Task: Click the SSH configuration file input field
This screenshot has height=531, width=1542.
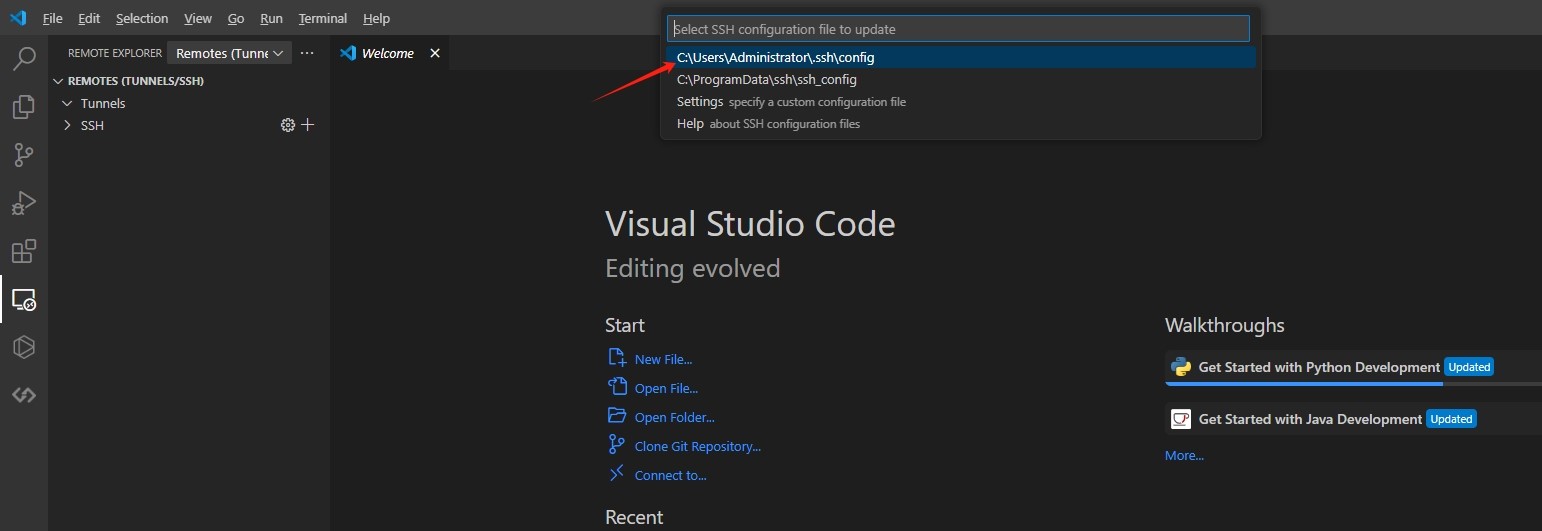Action: [958, 29]
